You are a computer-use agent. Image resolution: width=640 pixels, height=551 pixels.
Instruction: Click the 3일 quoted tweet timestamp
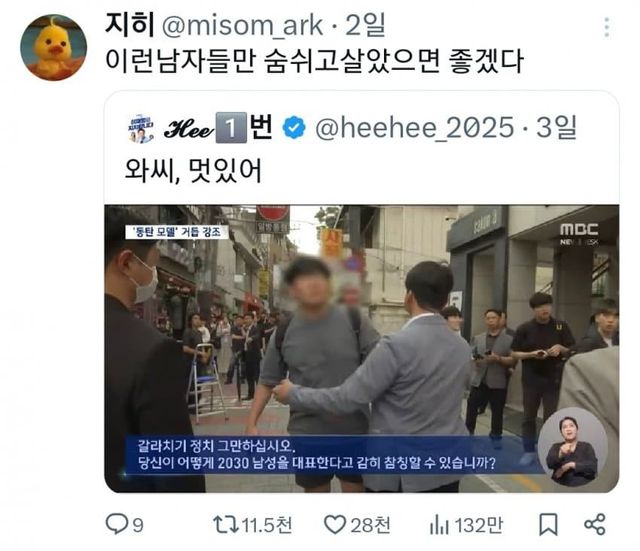click(556, 127)
